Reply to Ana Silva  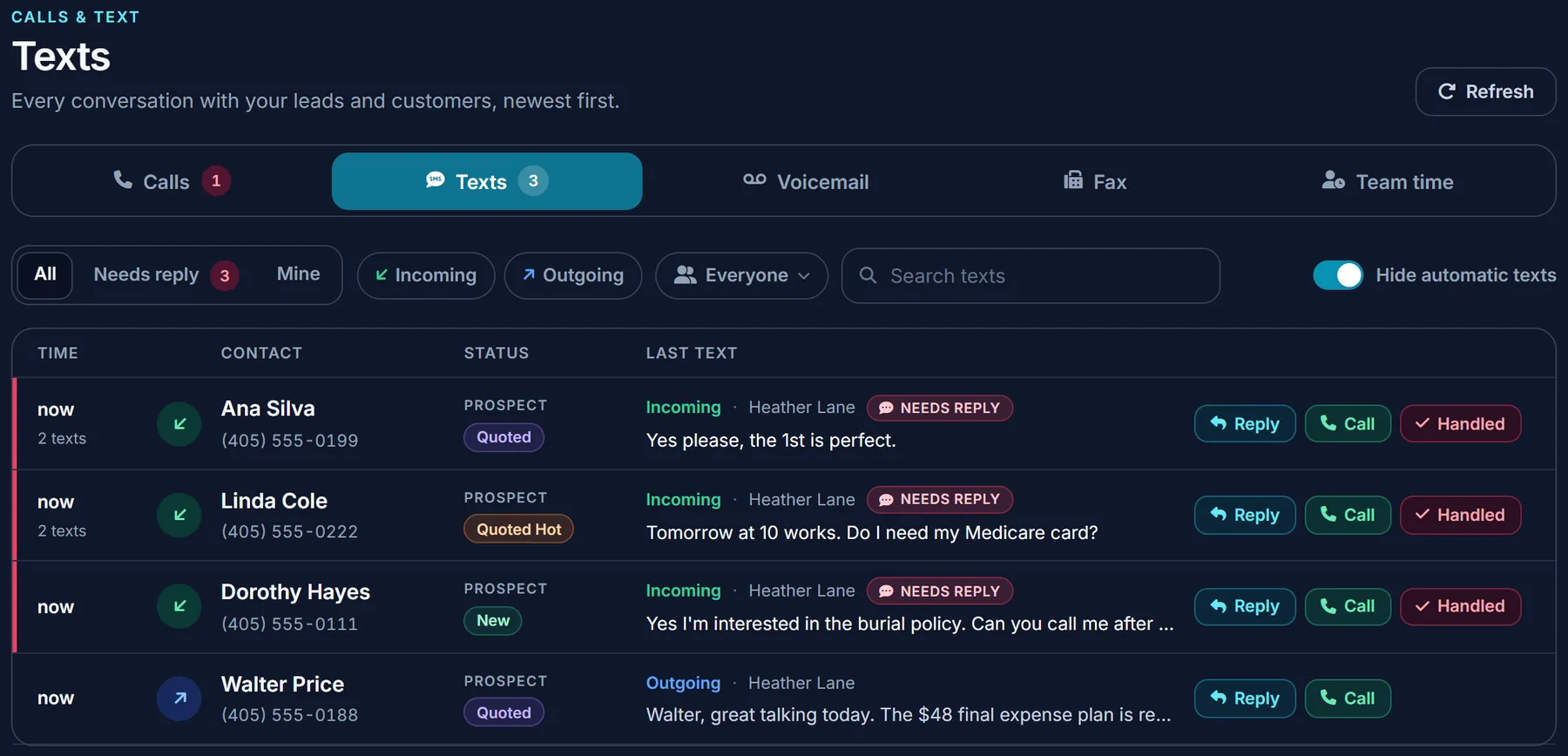pos(1245,424)
